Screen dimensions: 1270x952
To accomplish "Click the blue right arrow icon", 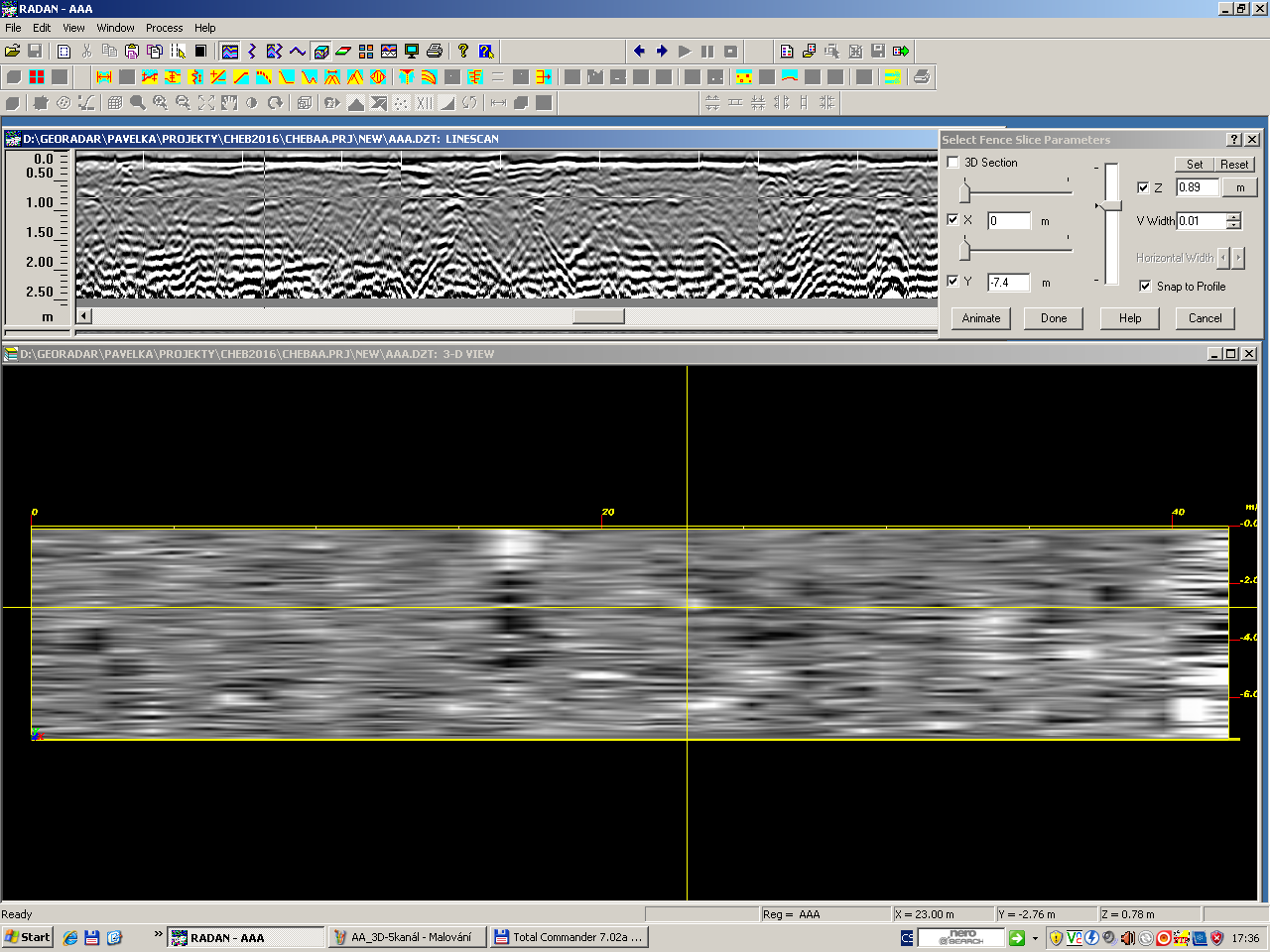I will pos(662,51).
